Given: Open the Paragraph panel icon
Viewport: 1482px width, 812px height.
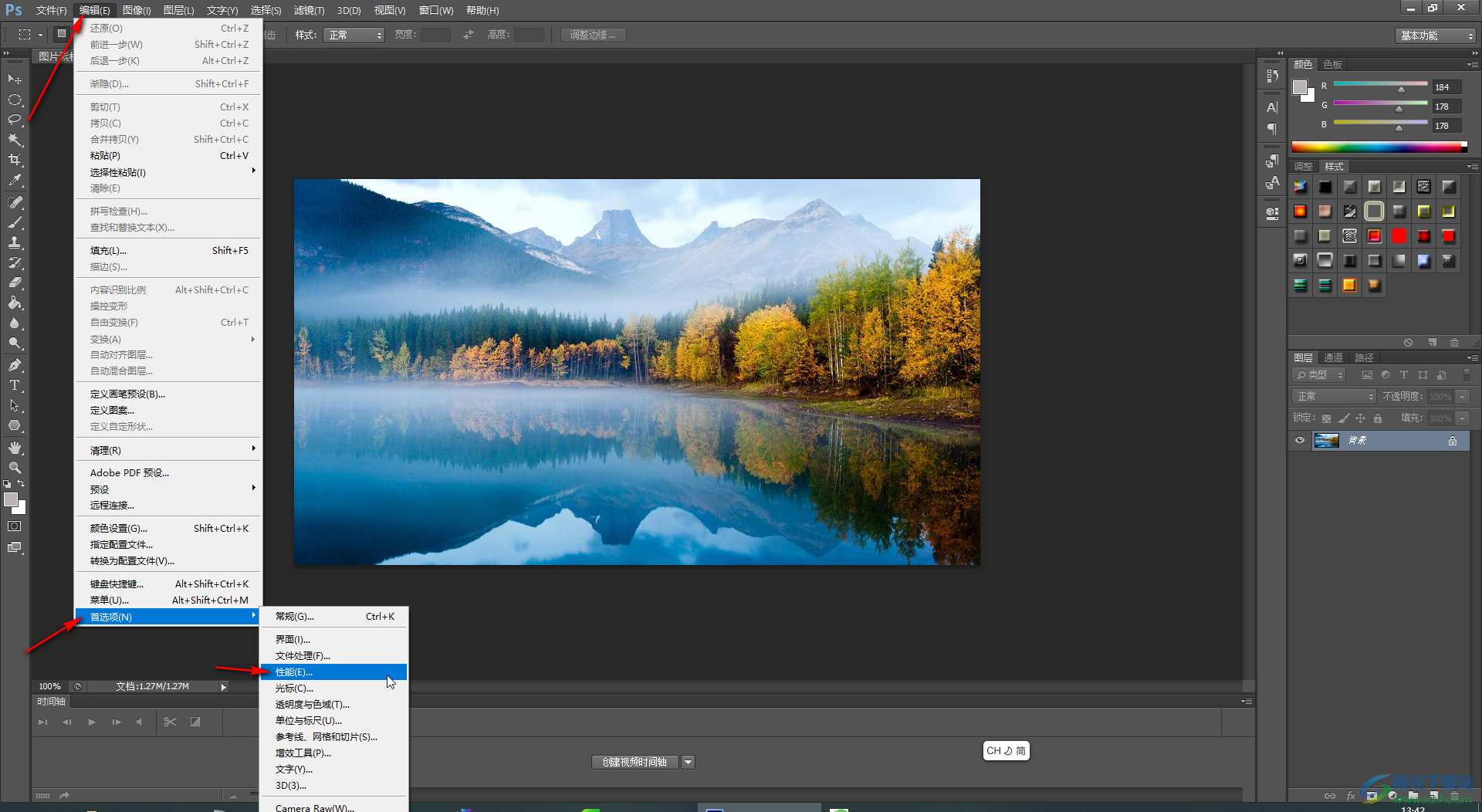Looking at the screenshot, I should (1272, 129).
